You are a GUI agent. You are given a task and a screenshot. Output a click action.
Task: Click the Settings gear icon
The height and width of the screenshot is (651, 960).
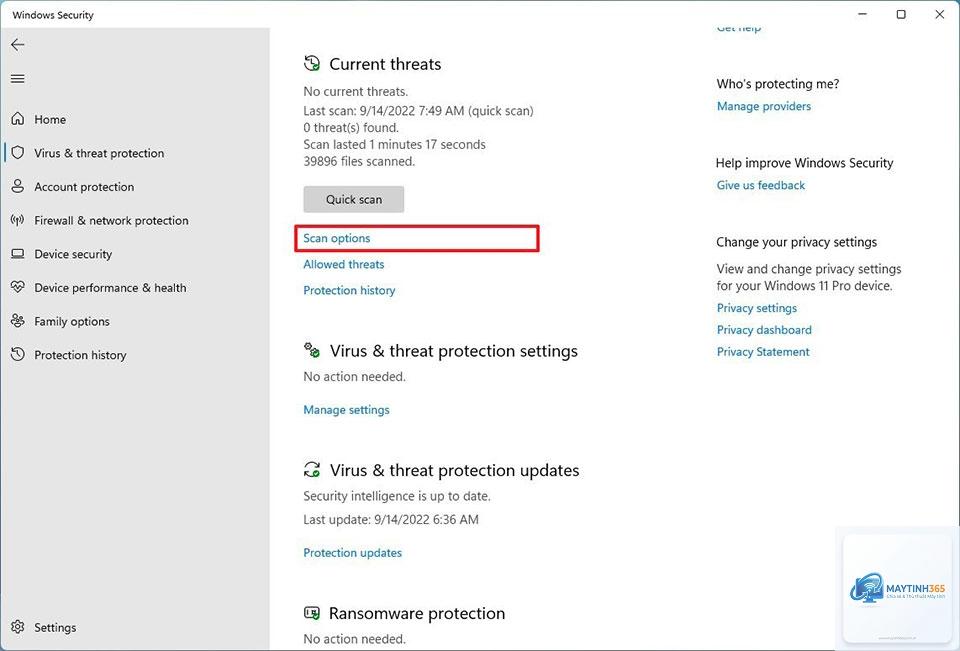click(18, 627)
